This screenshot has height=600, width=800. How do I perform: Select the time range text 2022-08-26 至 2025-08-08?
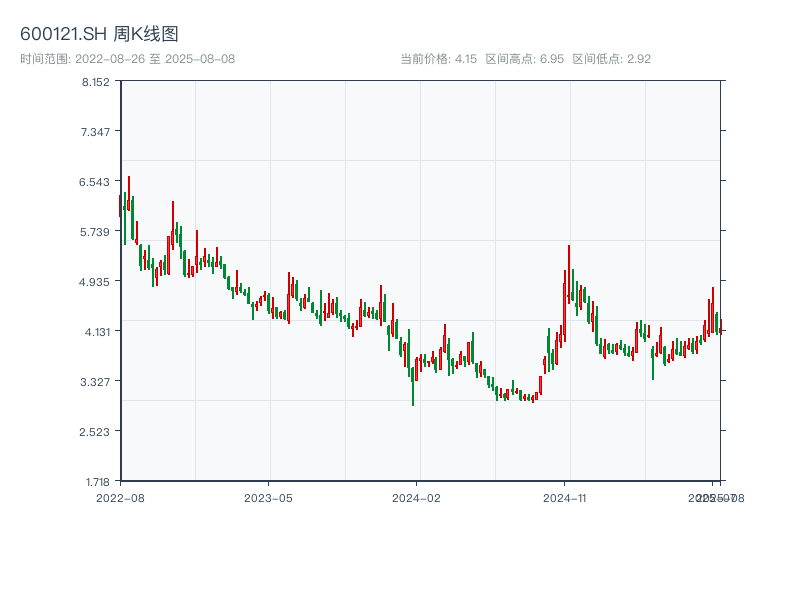point(155,59)
